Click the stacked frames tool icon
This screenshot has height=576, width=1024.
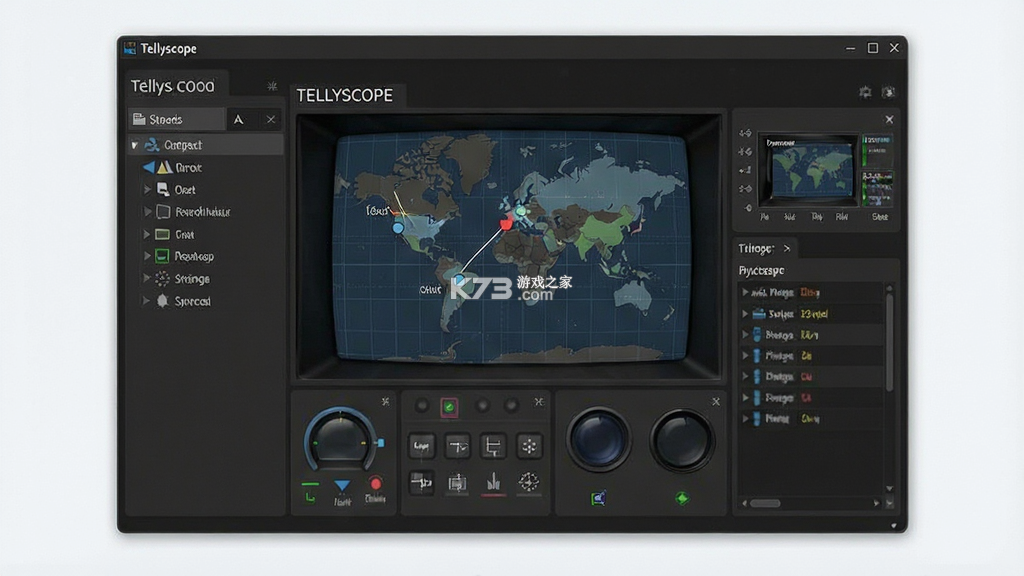pyautogui.click(x=457, y=483)
